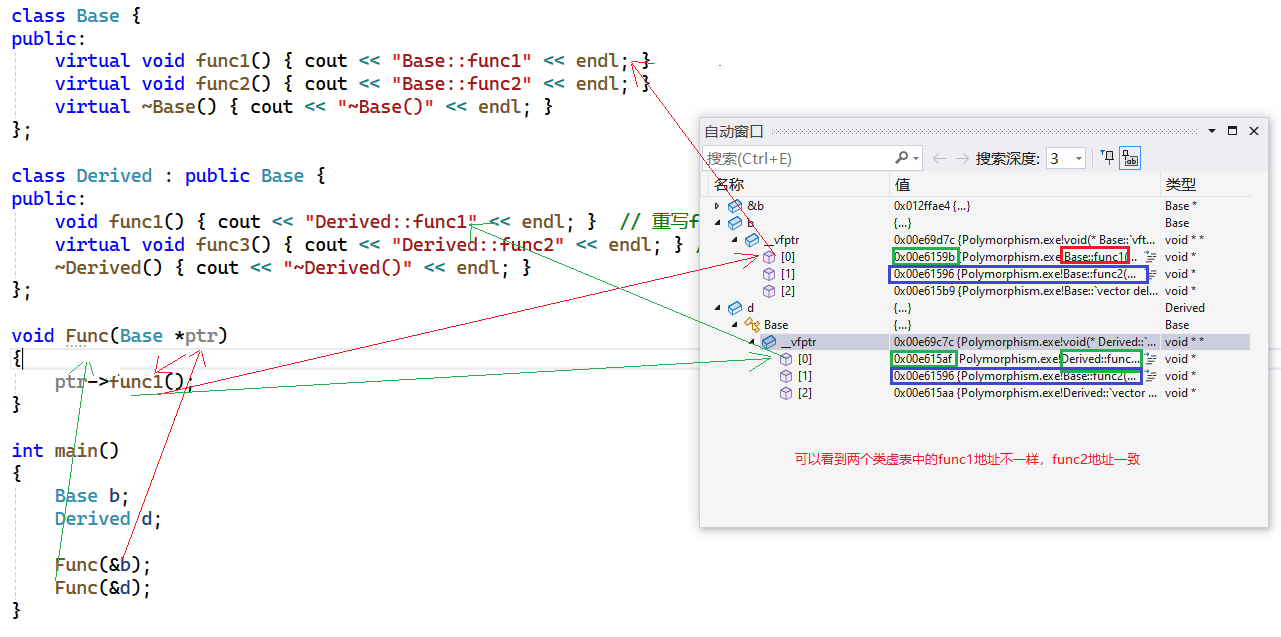Image resolution: width=1281 pixels, height=637 pixels.
Task: Toggle the 'ab' display icon in Autos toolbar
Action: (x=1130, y=158)
